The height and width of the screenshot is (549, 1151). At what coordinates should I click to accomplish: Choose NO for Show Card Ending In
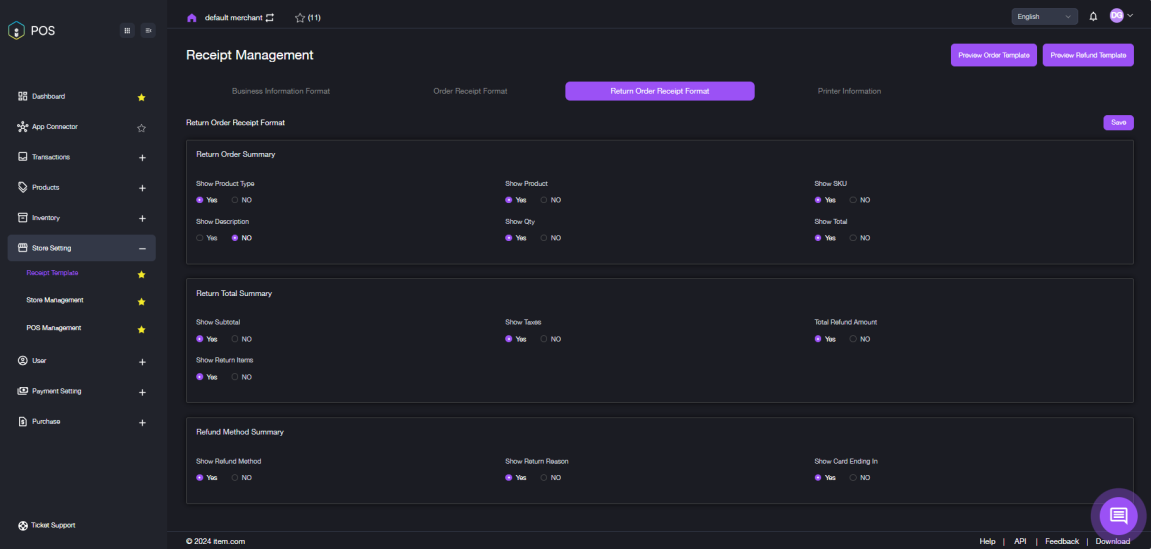pyautogui.click(x=853, y=477)
